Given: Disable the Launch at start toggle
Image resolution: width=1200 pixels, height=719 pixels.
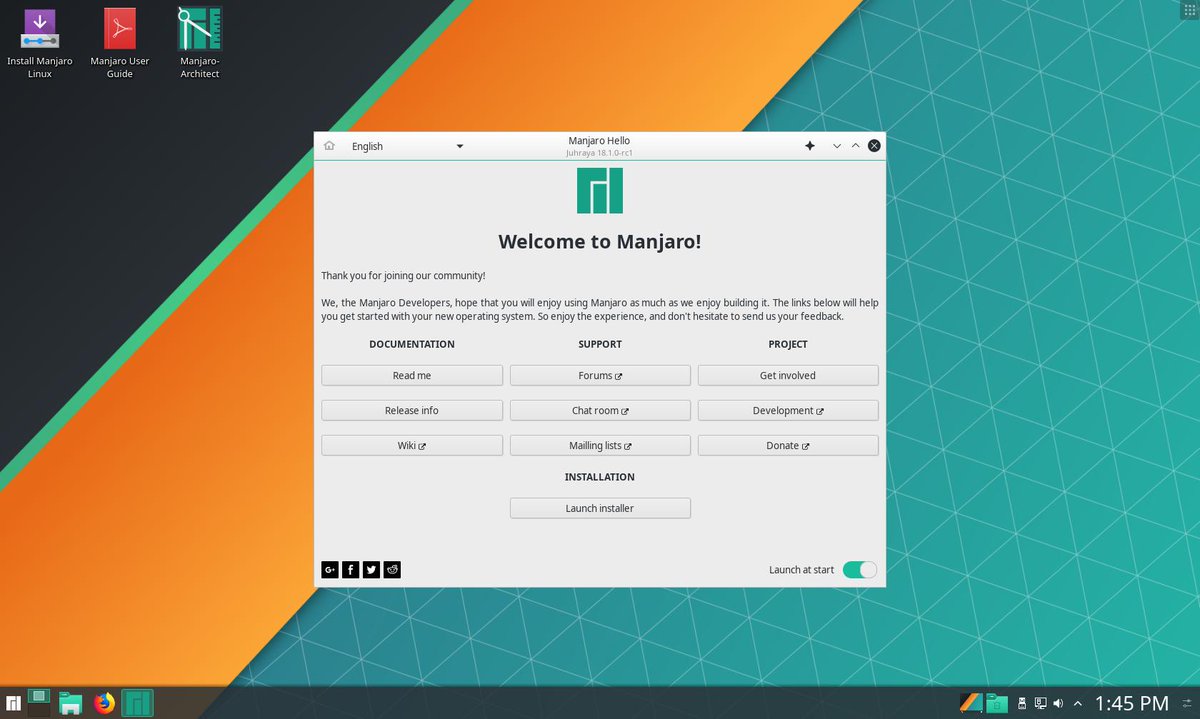Looking at the screenshot, I should (x=859, y=569).
